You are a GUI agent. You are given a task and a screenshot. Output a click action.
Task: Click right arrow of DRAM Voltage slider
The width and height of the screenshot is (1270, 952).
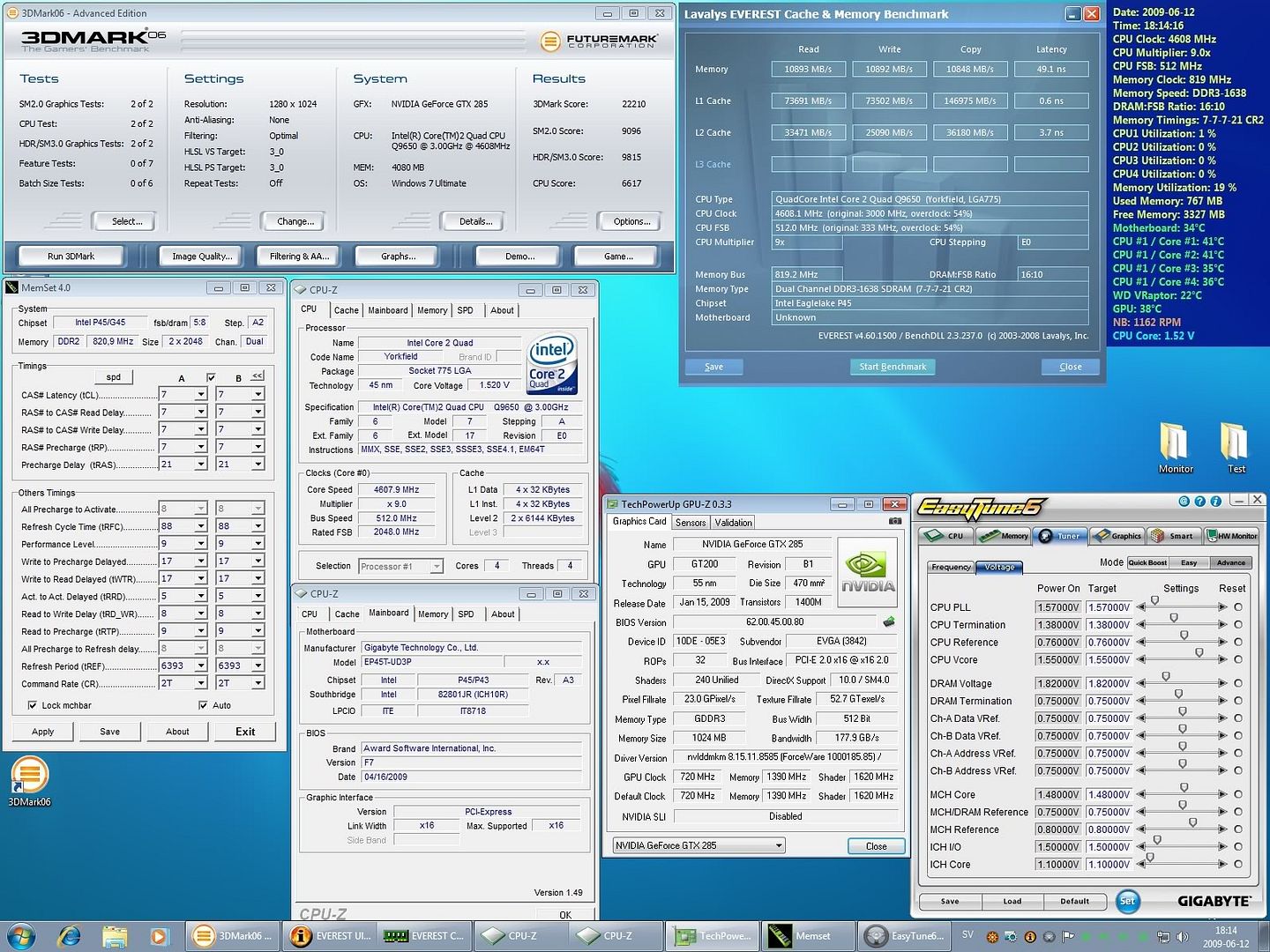(1222, 683)
